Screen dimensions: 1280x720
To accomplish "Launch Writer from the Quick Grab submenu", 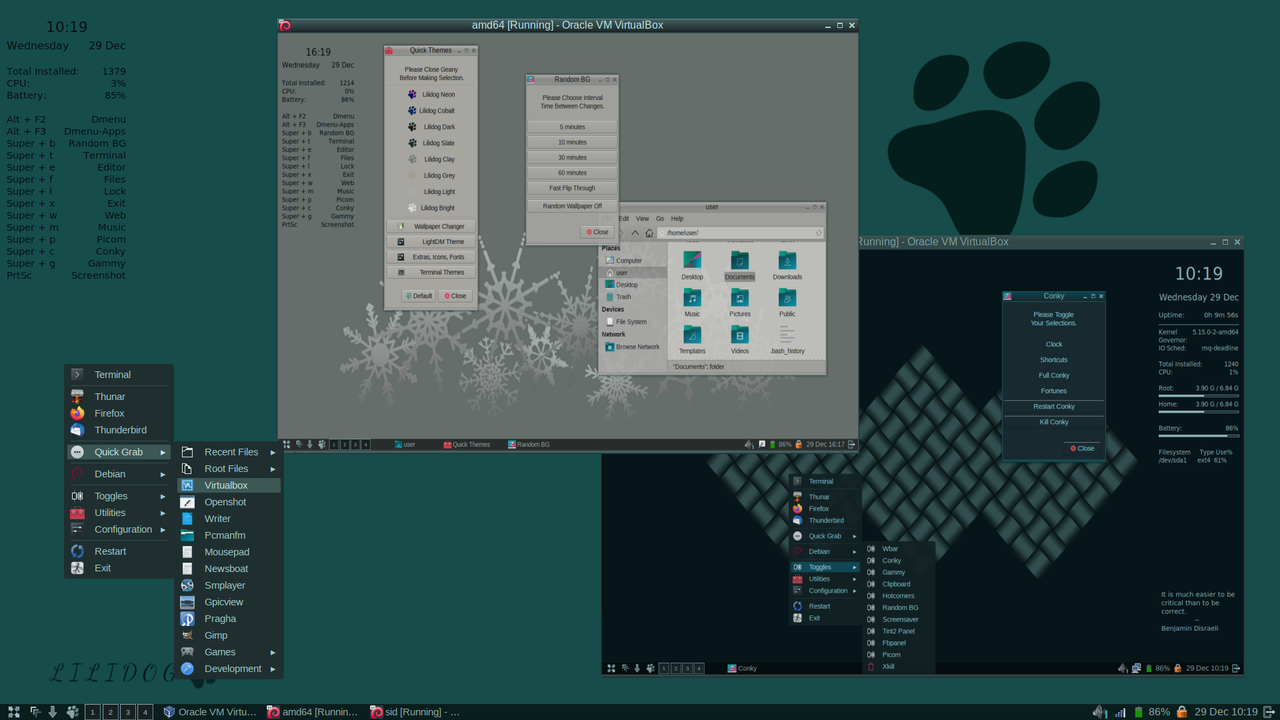I will (229, 519).
